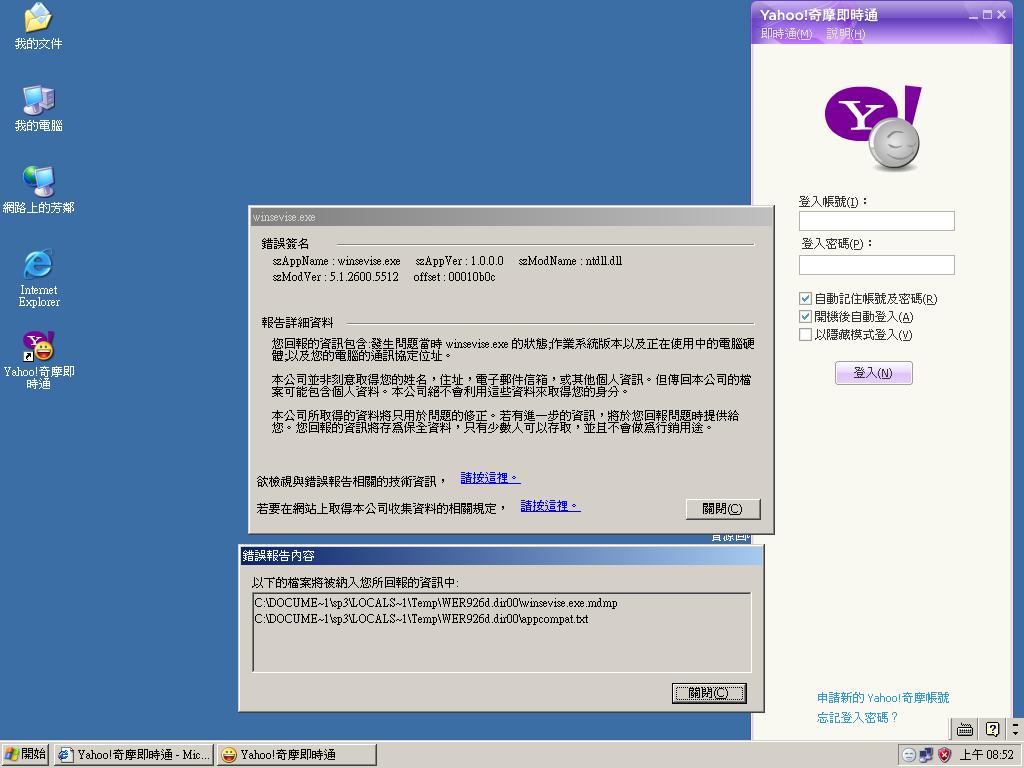Switch to the Yahoo!奇摩即時通 smiley taskbar button
The image size is (1024, 768).
coord(297,755)
